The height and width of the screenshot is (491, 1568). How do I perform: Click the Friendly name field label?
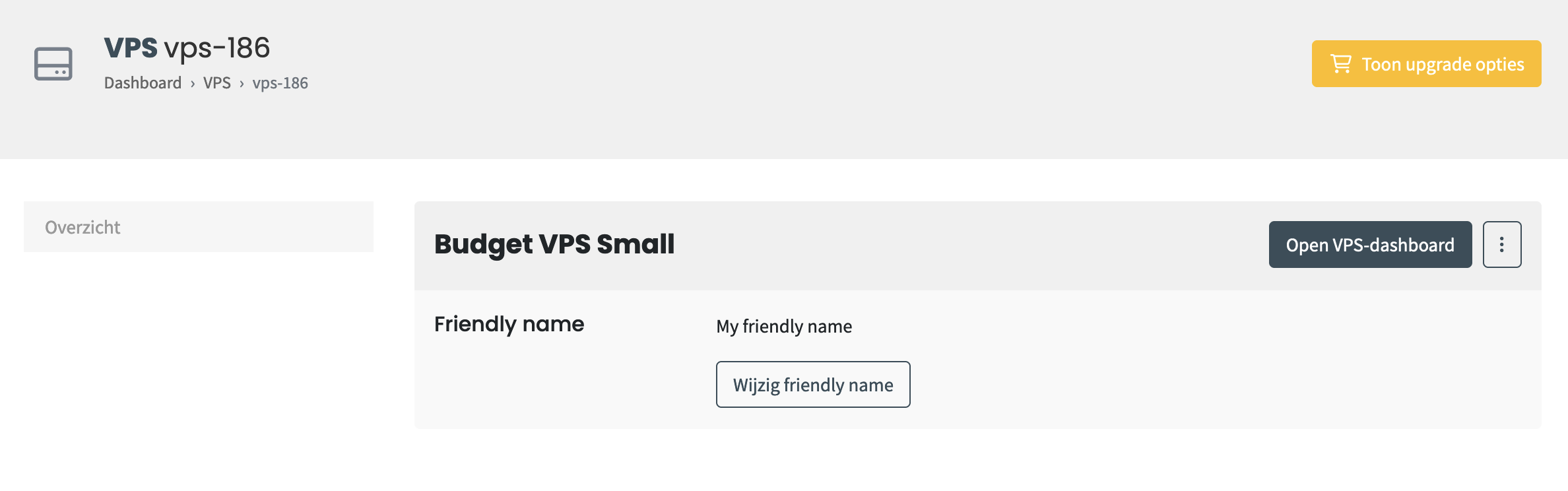(x=509, y=324)
